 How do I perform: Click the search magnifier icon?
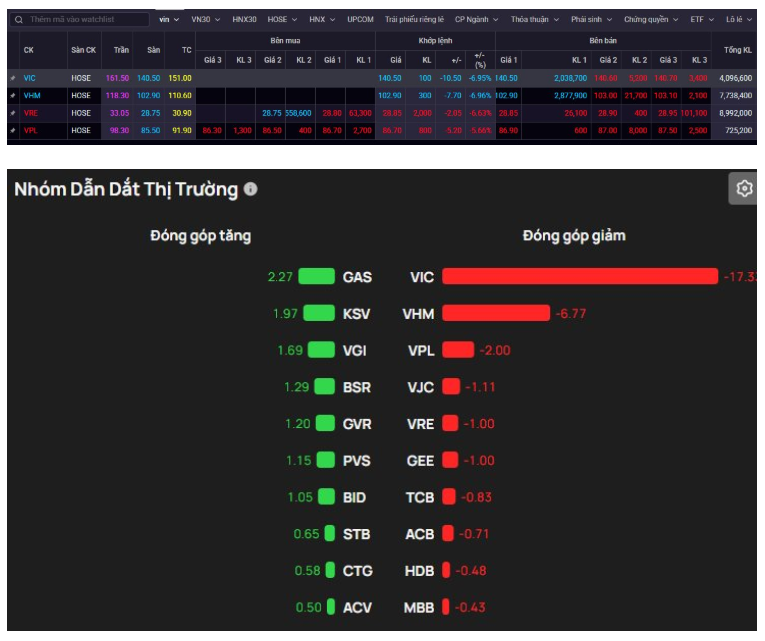(x=18, y=19)
